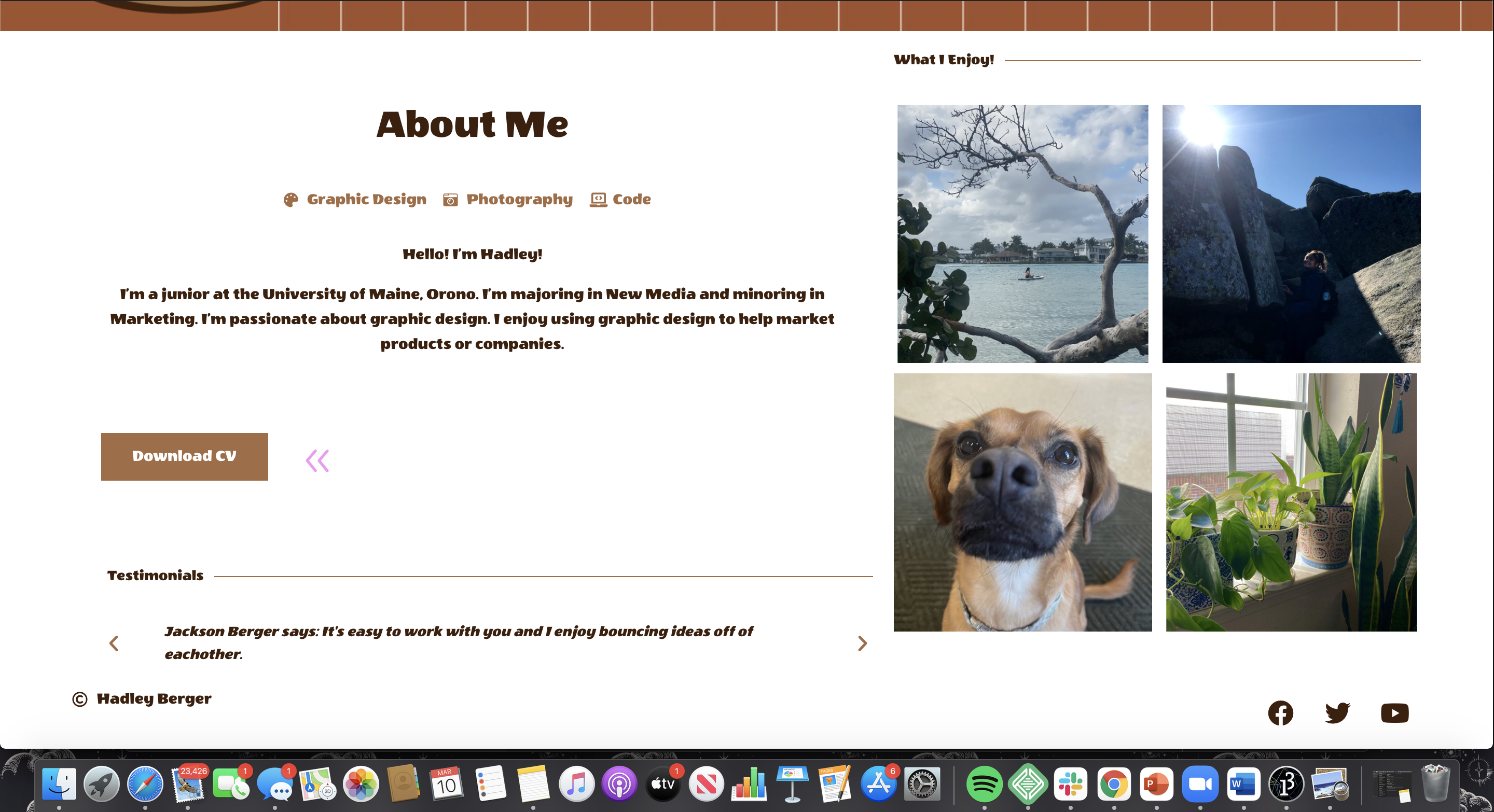
Task: Select the Code label
Action: [631, 200]
